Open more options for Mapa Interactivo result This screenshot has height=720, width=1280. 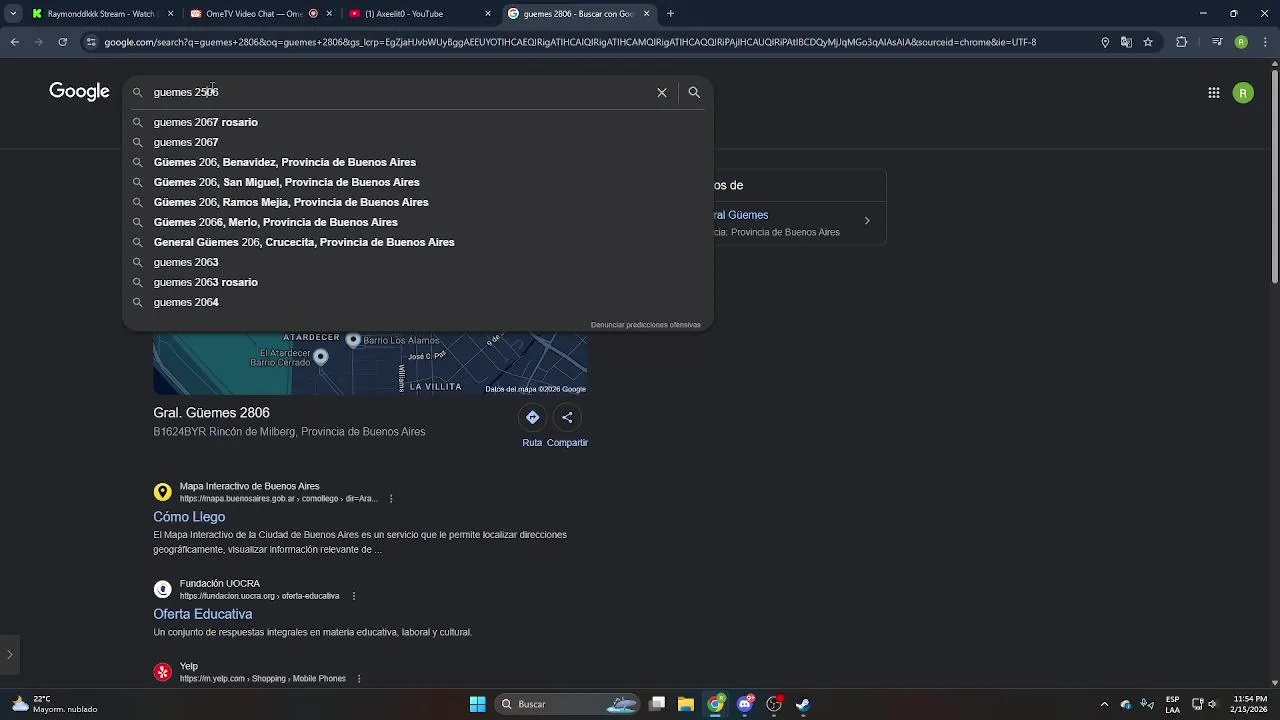391,499
